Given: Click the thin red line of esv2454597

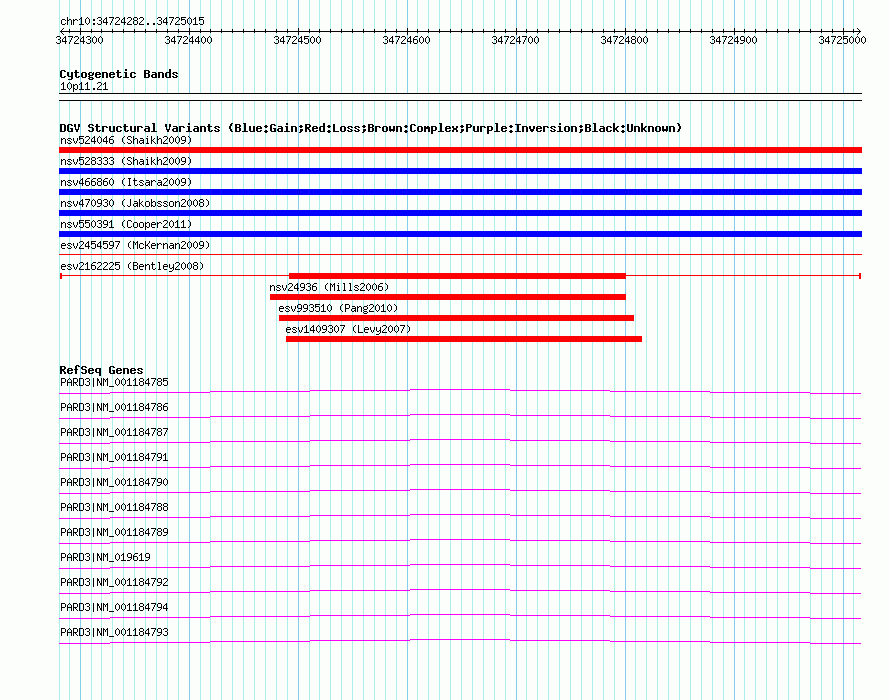Looking at the screenshot, I should coord(460,254).
